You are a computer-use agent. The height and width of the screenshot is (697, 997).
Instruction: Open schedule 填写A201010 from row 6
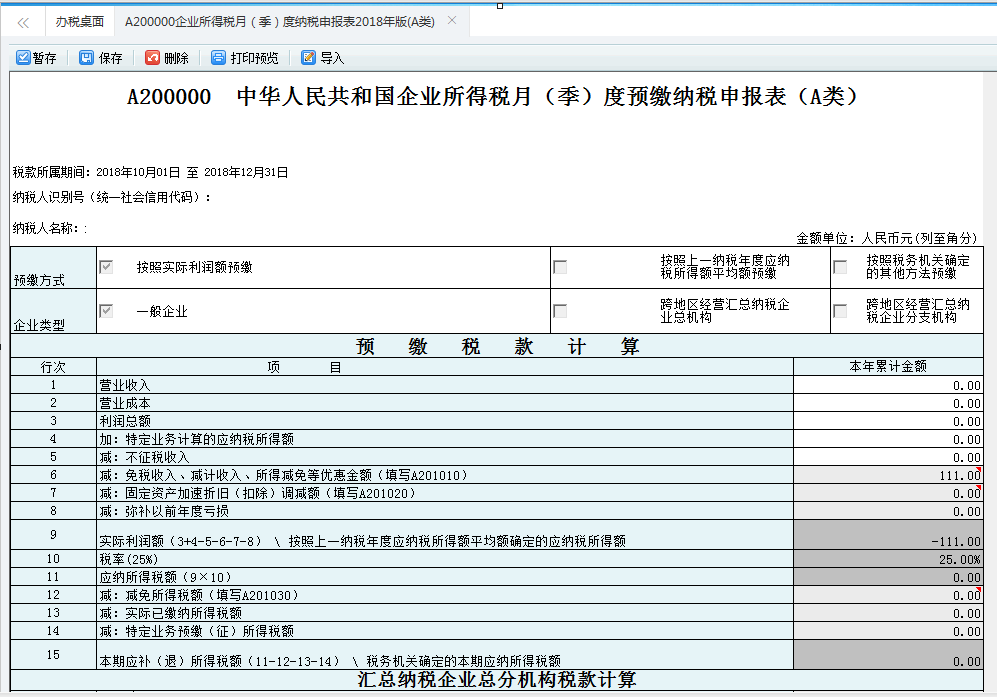coord(422,471)
